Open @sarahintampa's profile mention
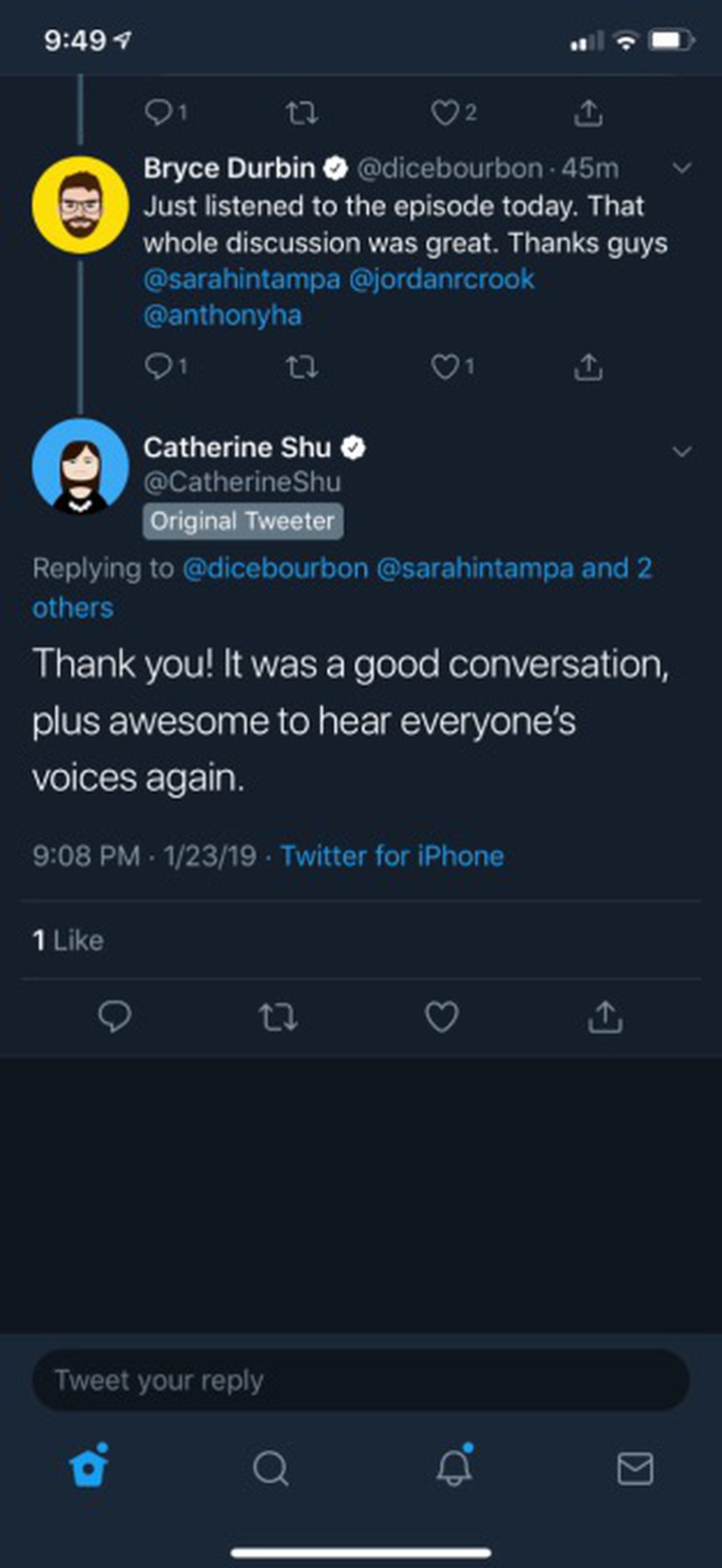 point(242,278)
